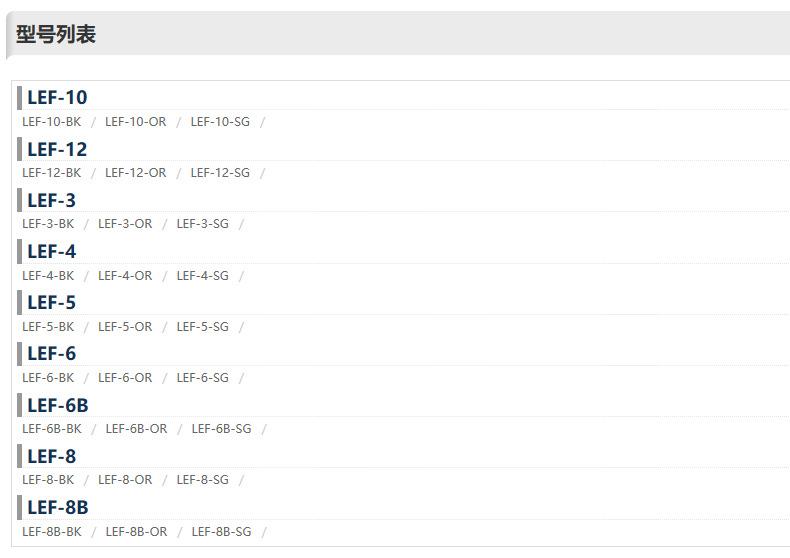The width and height of the screenshot is (790, 558).
Task: Click the LEF-5-OR variant link
Action: 125,327
